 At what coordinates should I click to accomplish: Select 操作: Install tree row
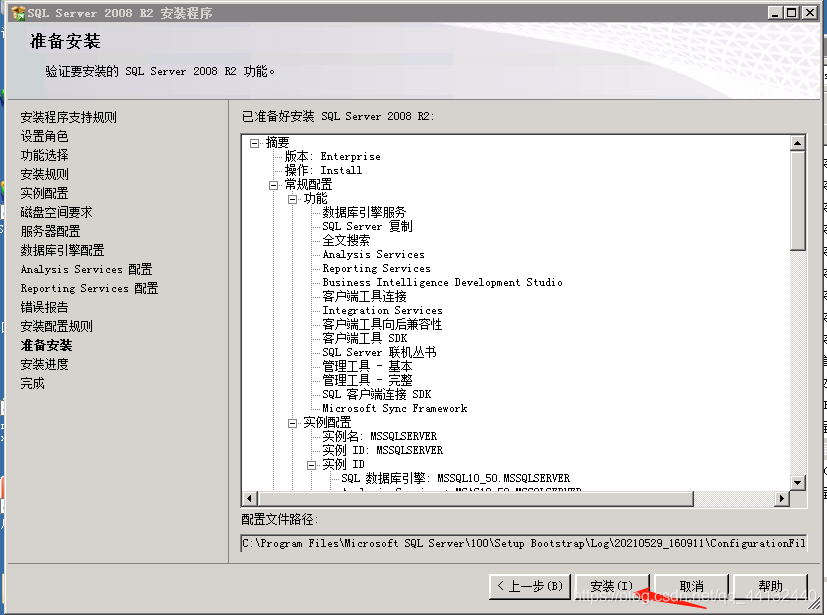[x=323, y=170]
